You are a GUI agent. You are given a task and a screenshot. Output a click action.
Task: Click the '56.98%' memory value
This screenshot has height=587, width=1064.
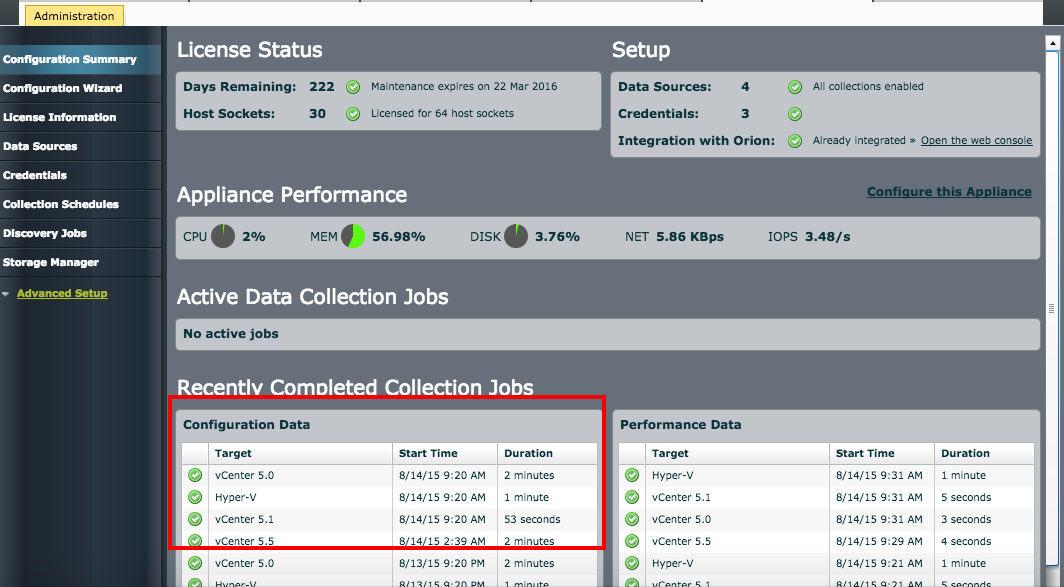pyautogui.click(x=398, y=237)
